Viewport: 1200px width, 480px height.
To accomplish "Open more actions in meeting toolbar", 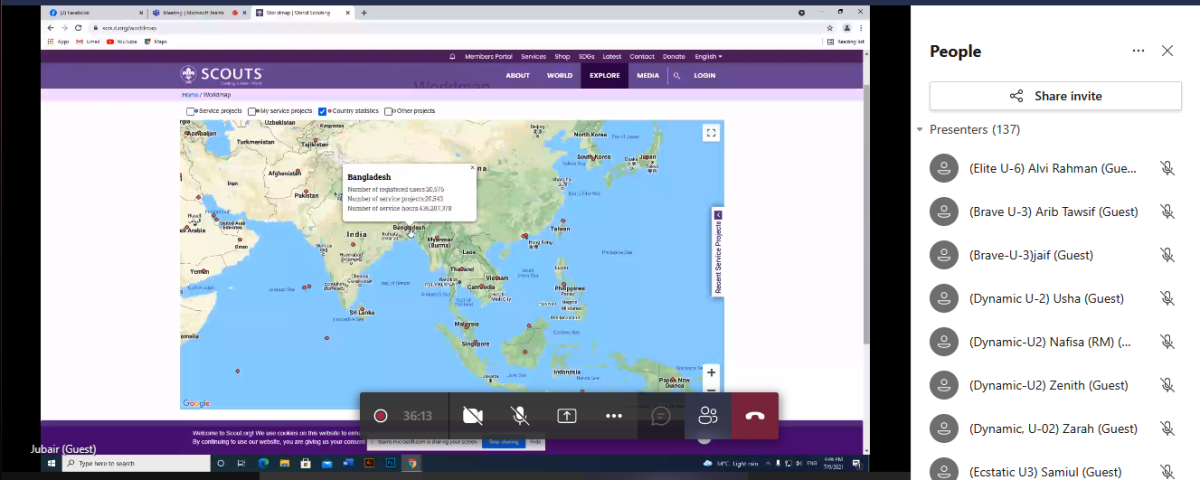I will [x=614, y=416].
